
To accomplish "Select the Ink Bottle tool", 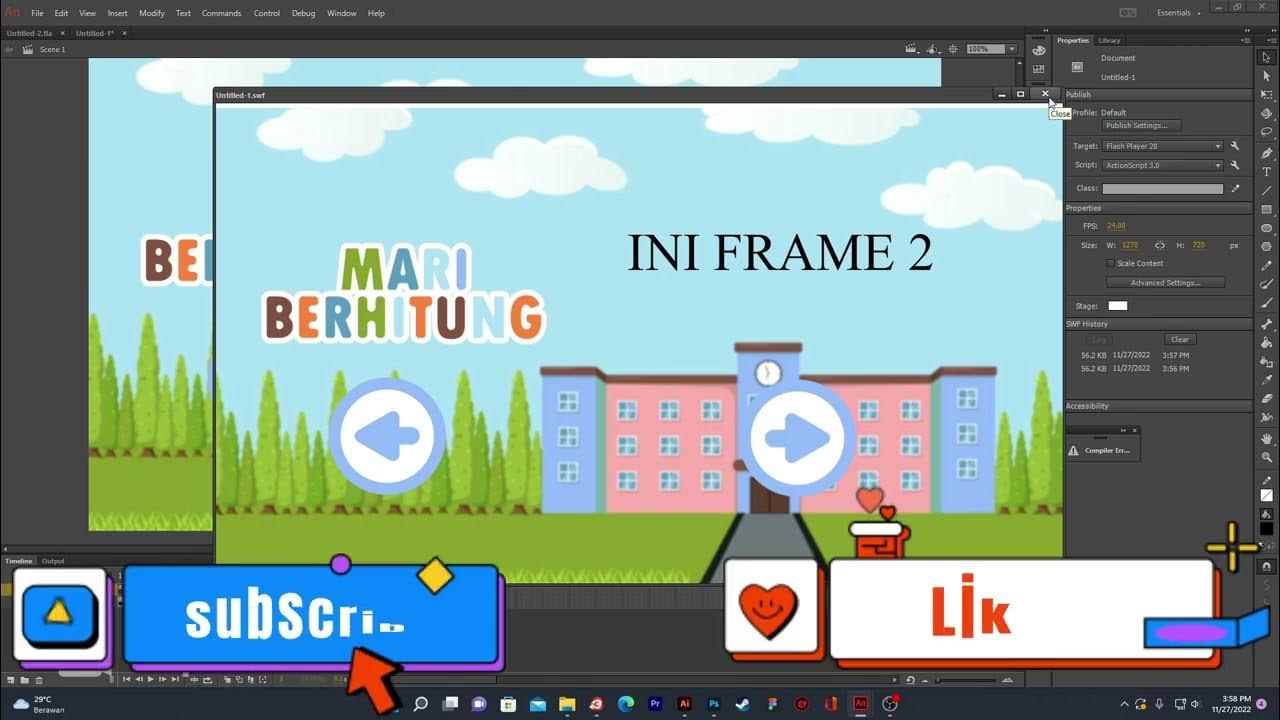I will 1267,361.
